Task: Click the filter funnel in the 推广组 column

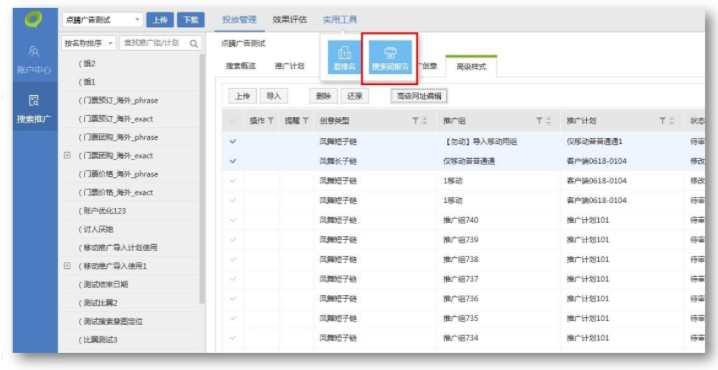Action: tap(539, 121)
